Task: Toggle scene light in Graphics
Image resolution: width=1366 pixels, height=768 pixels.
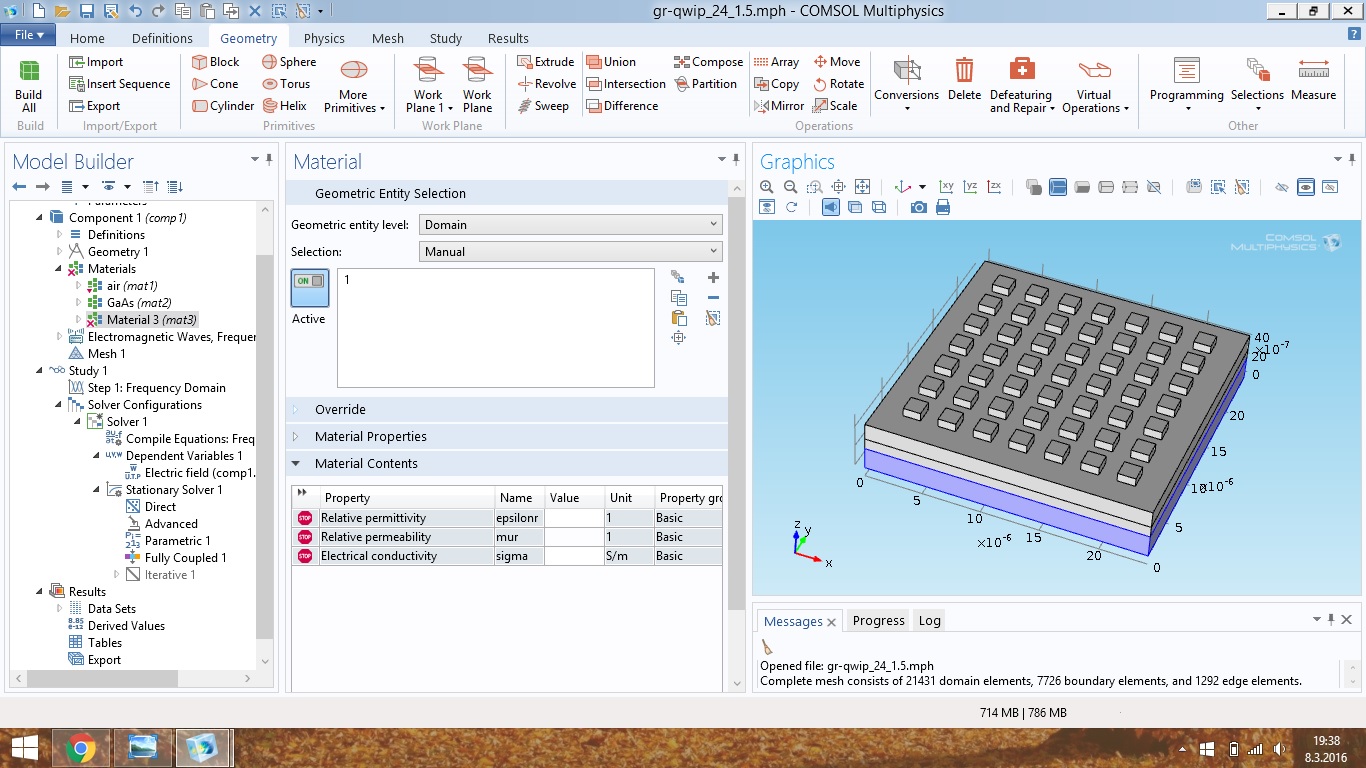Action: click(x=831, y=207)
